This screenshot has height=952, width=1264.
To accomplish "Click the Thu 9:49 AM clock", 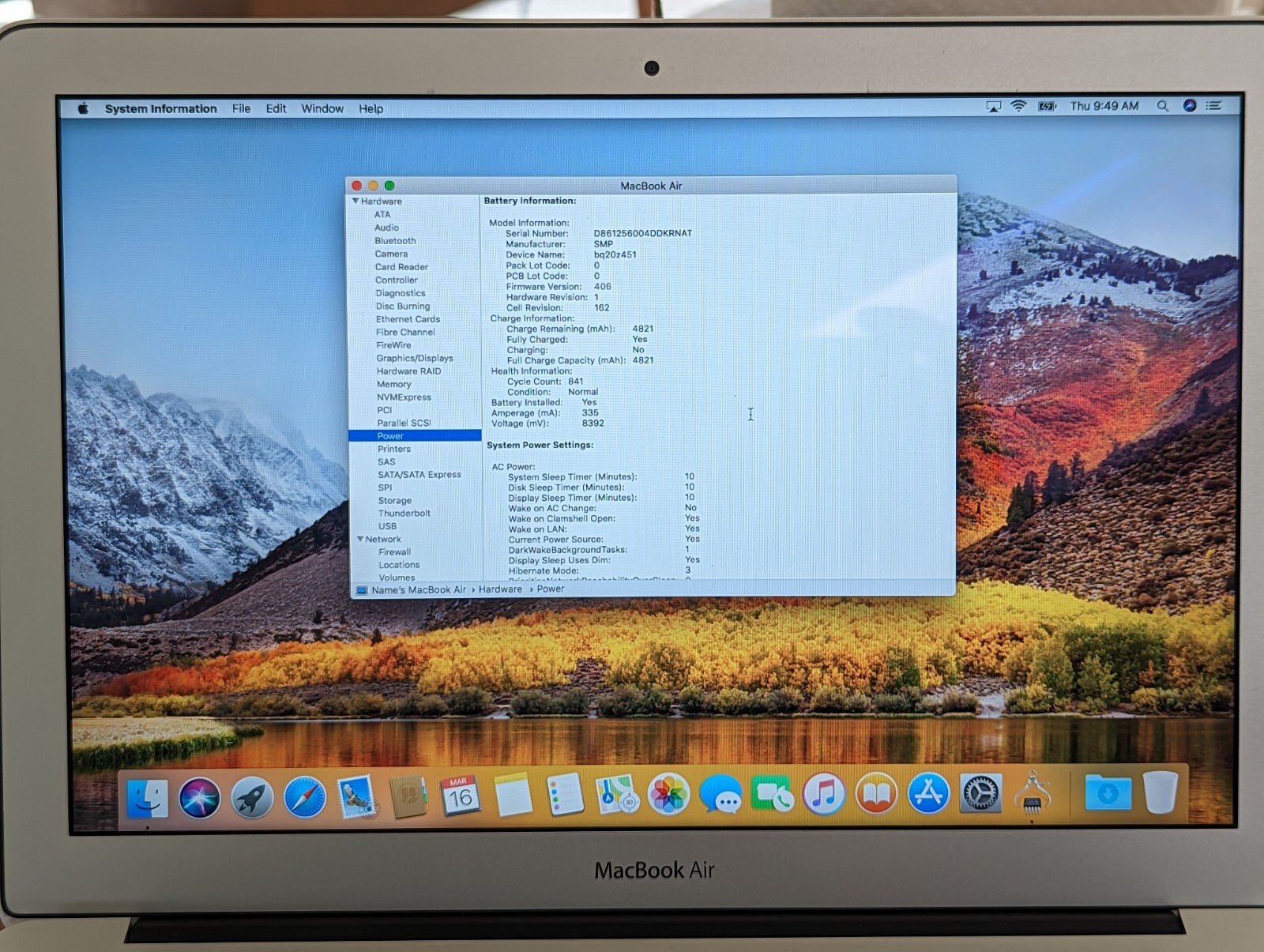I will 1104,106.
